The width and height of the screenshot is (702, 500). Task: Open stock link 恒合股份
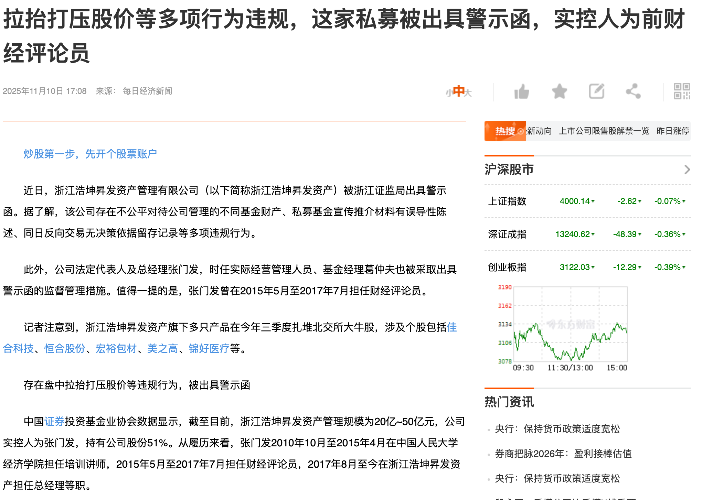click(x=64, y=348)
